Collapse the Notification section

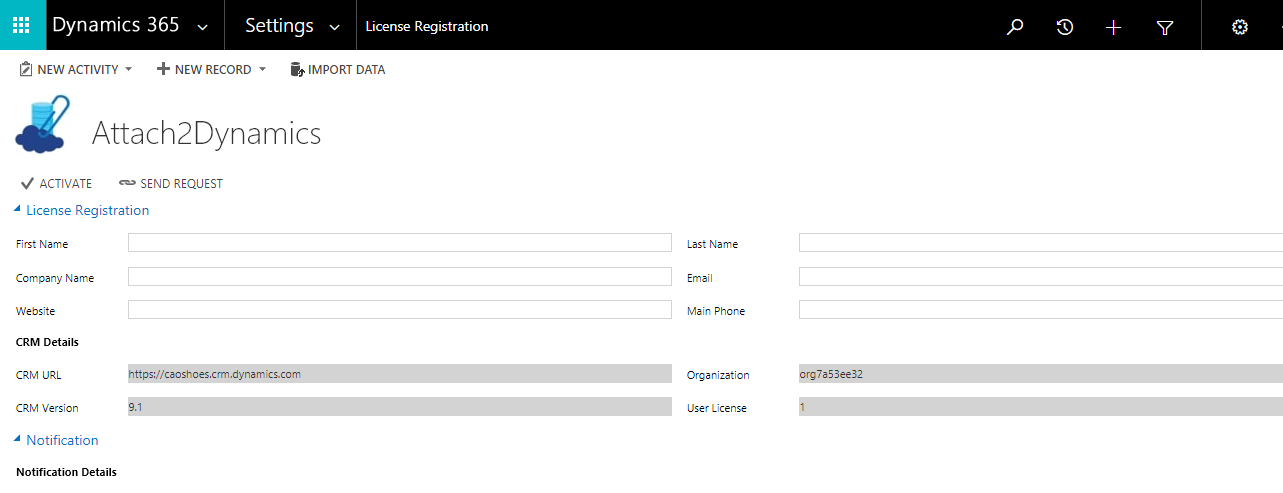[17, 440]
